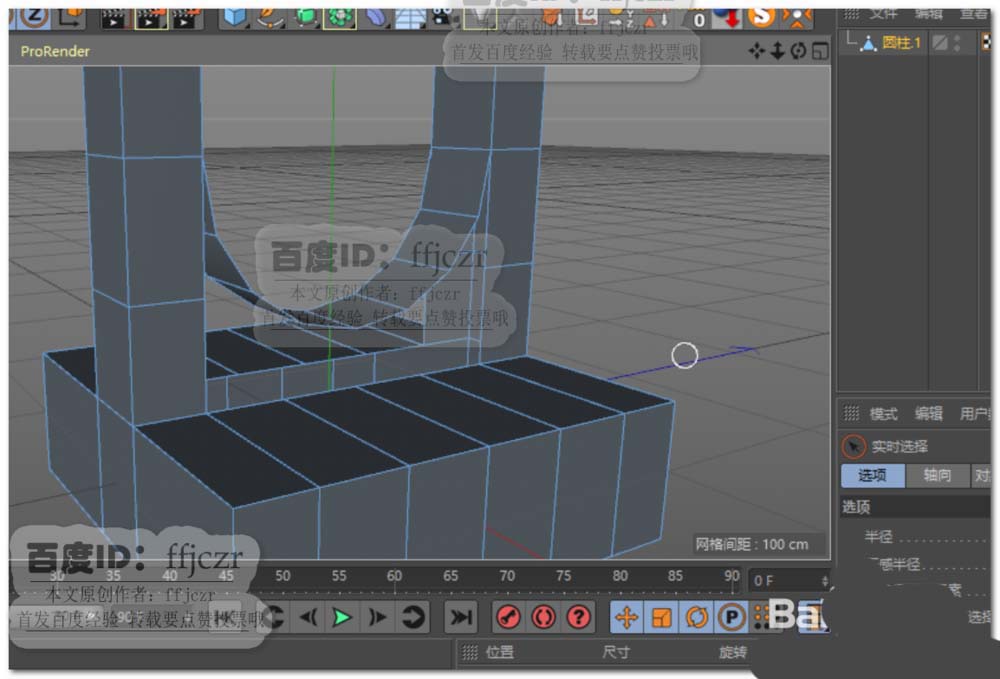Click the green array modeling icon
The height and width of the screenshot is (679, 1000).
pos(339,17)
